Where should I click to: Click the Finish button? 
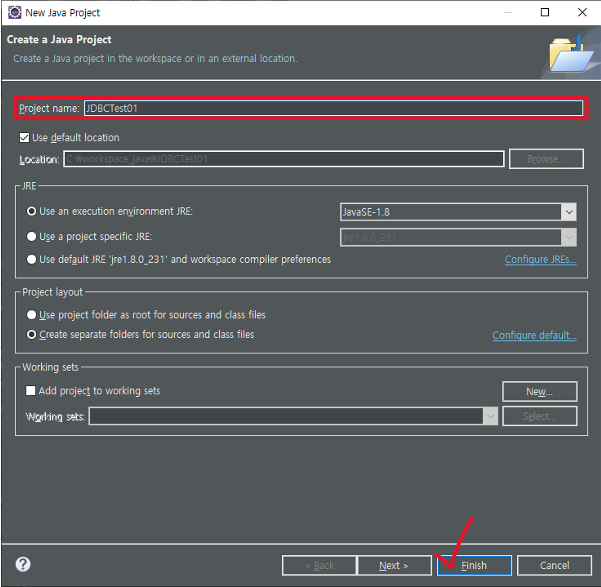475,566
